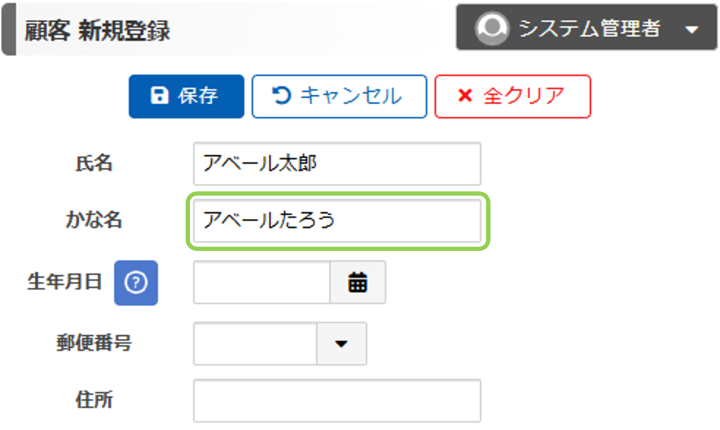The height and width of the screenshot is (430, 720).
Task: Focus the 氏名 text field
Action: click(336, 164)
